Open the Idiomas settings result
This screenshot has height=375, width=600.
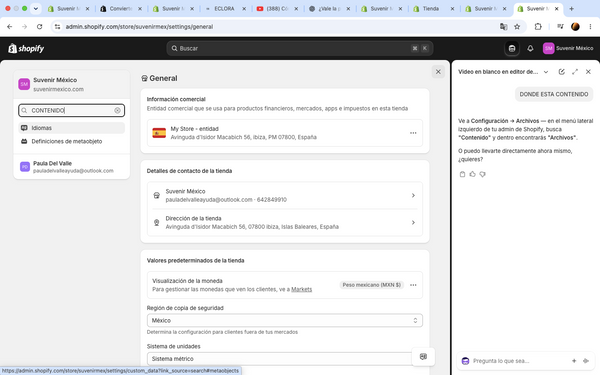(x=71, y=128)
